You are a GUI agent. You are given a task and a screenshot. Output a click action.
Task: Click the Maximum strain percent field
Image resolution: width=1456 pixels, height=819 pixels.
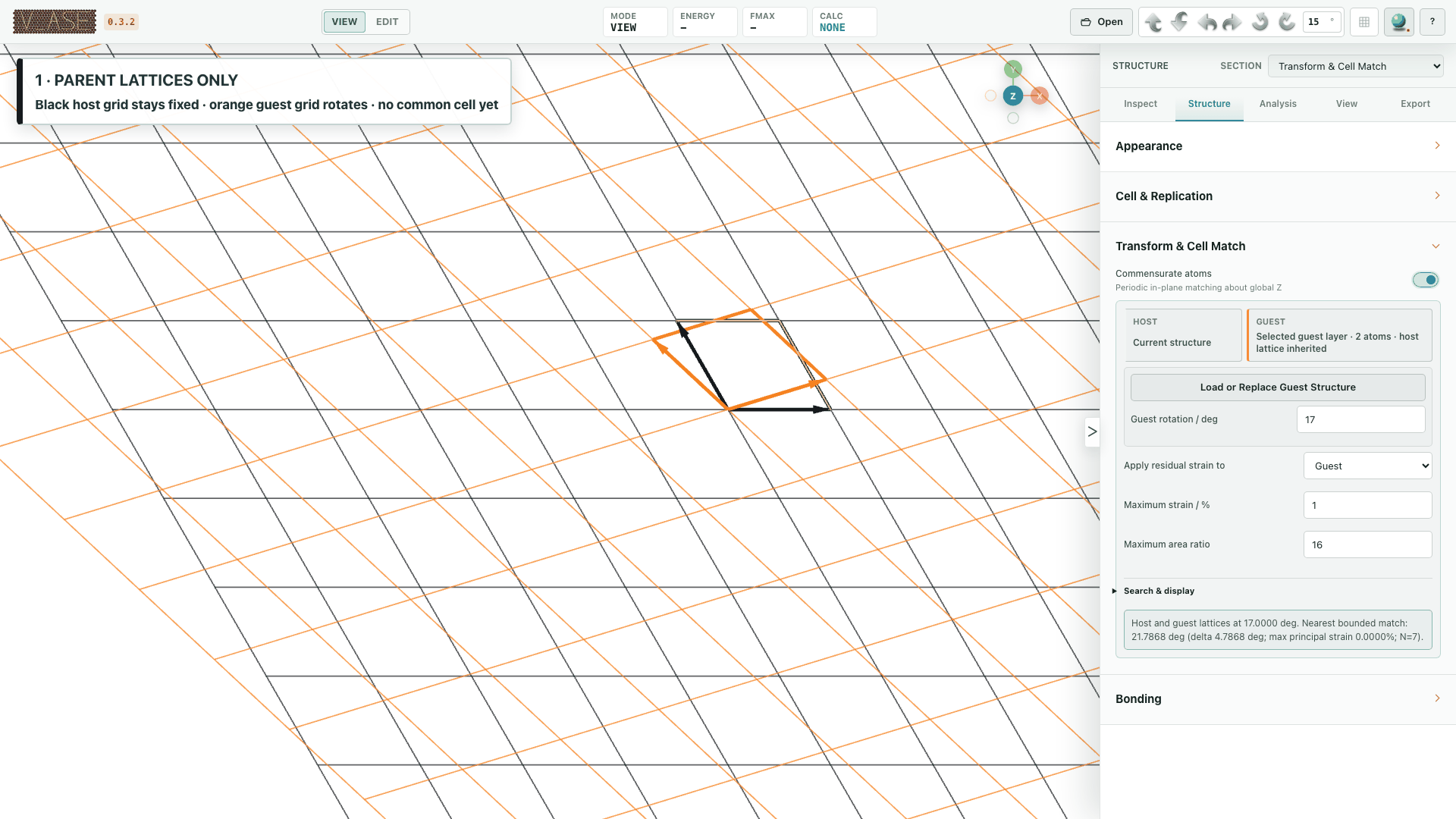pyautogui.click(x=1368, y=505)
